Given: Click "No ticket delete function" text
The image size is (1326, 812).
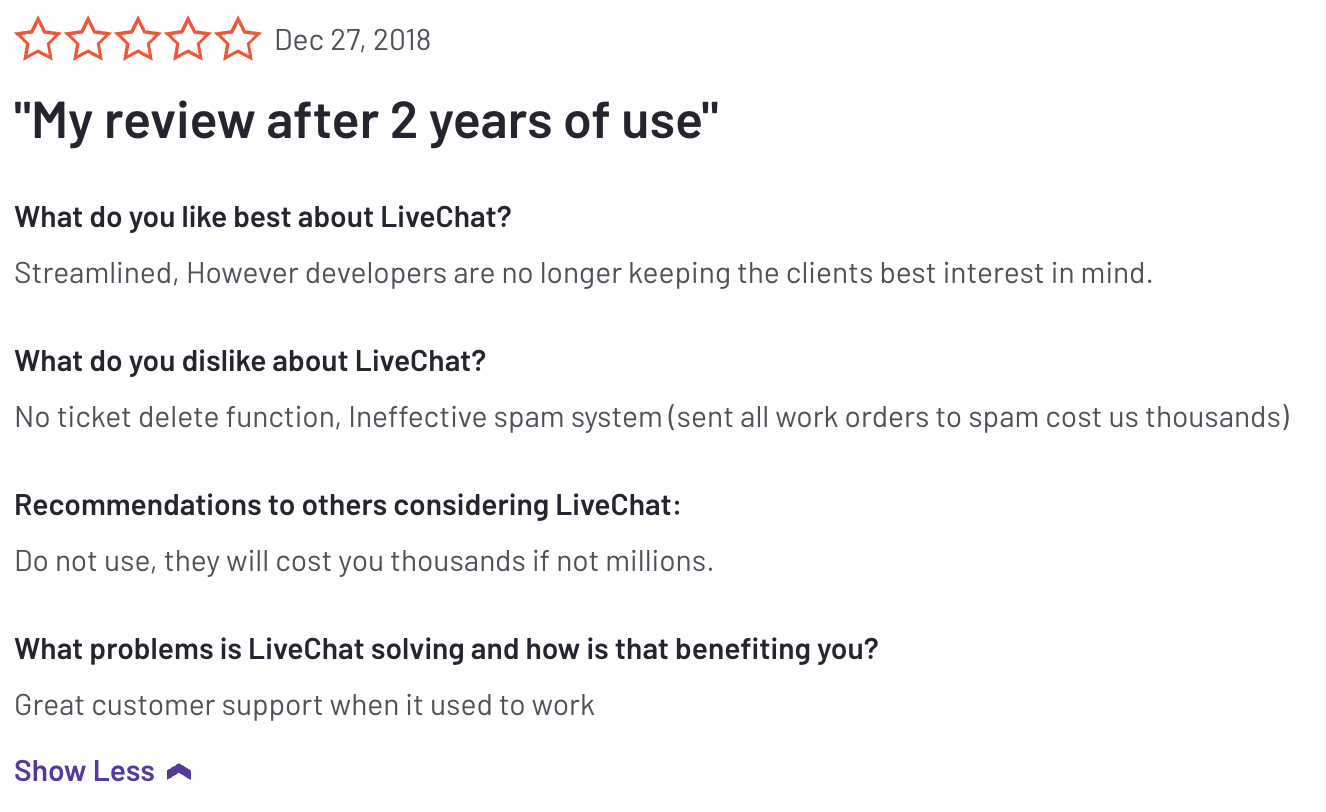Looking at the screenshot, I should pyautogui.click(x=174, y=417).
